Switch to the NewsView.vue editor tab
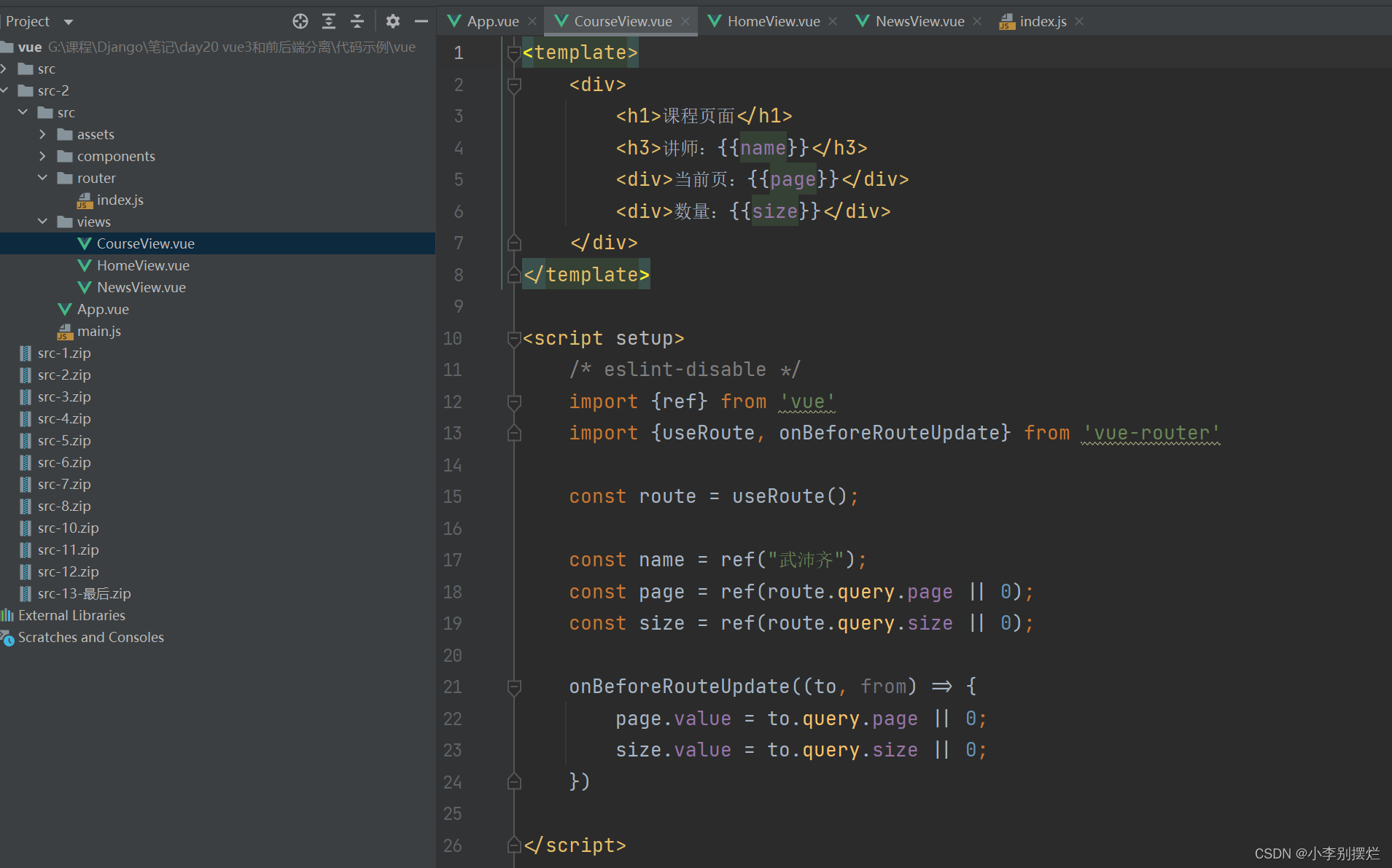Viewport: 1392px width, 868px height. pyautogui.click(x=919, y=21)
